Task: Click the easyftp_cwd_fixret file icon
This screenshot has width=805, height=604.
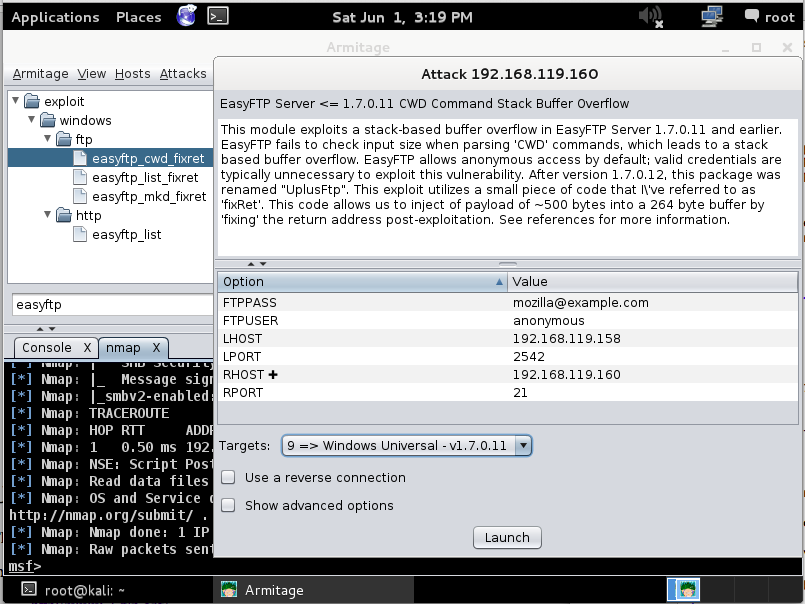Action: coord(80,158)
